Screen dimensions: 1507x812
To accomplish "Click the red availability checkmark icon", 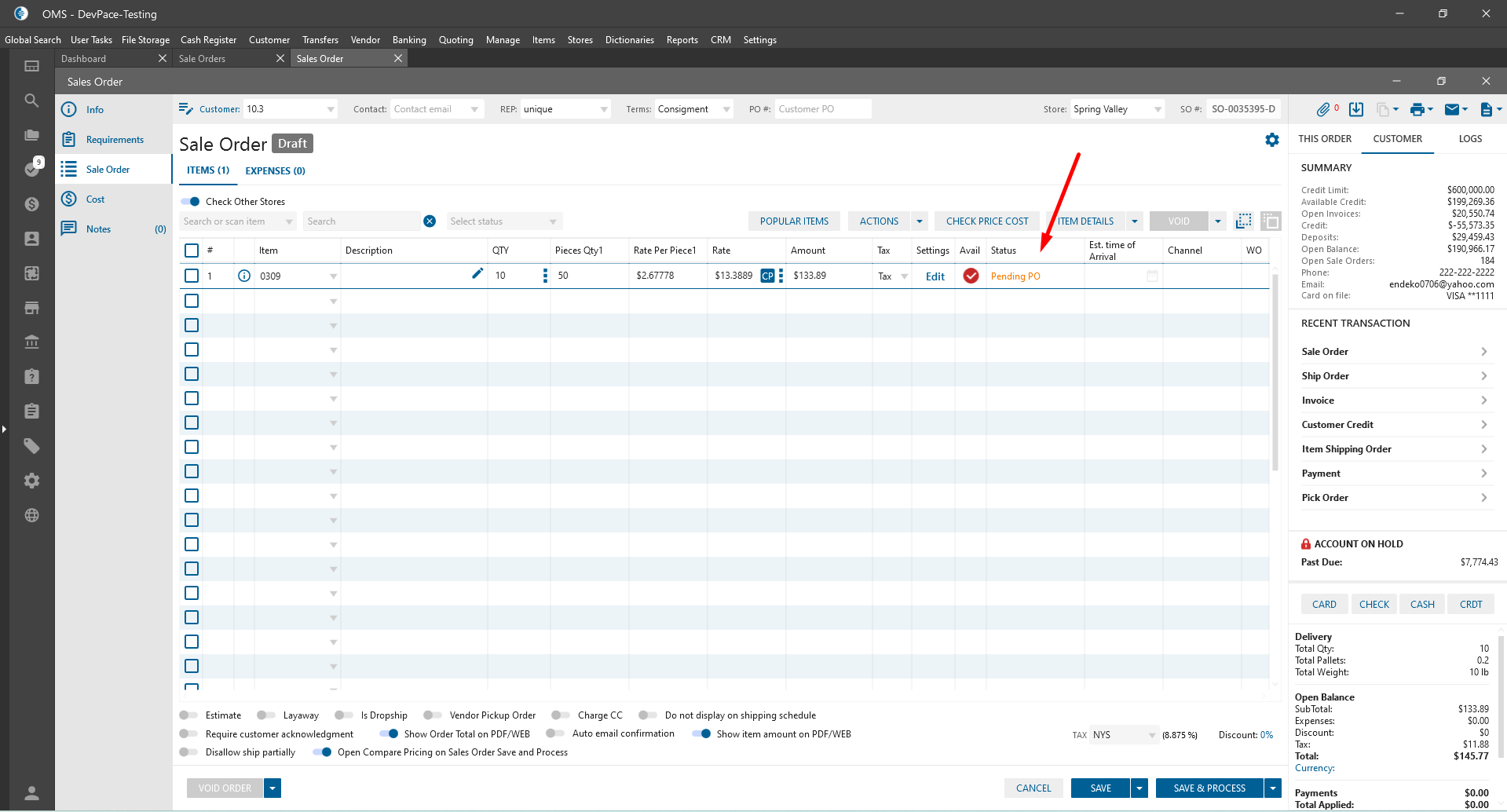I will [x=971, y=276].
